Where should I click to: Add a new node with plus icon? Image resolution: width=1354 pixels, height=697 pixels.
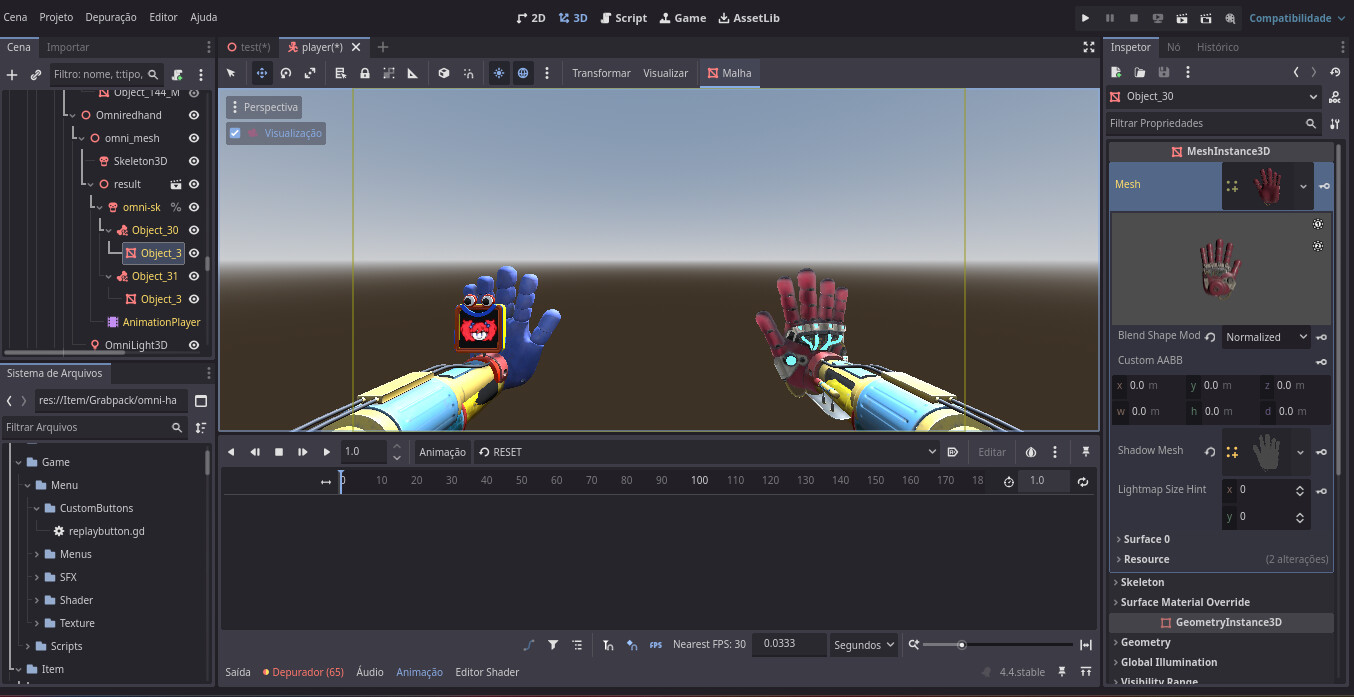click(x=12, y=74)
